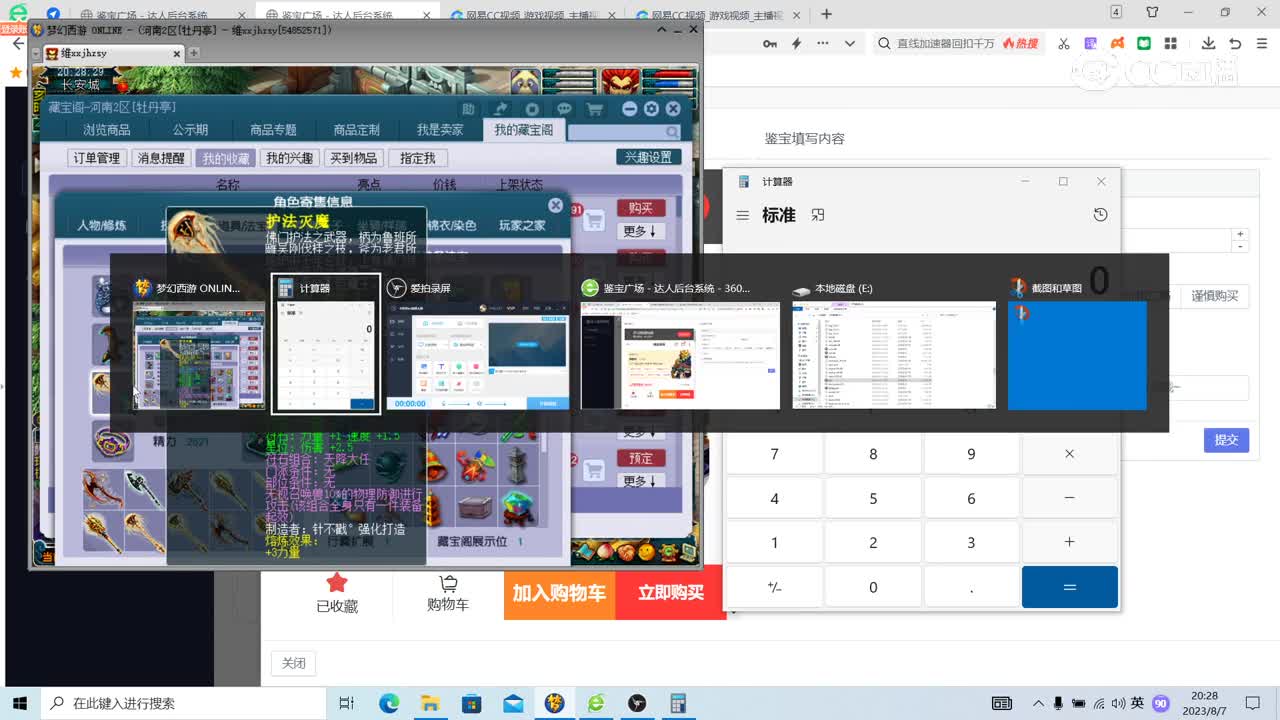Click the 藏宝阁 shopping cart icon
This screenshot has height=720, width=1280.
(x=595, y=109)
